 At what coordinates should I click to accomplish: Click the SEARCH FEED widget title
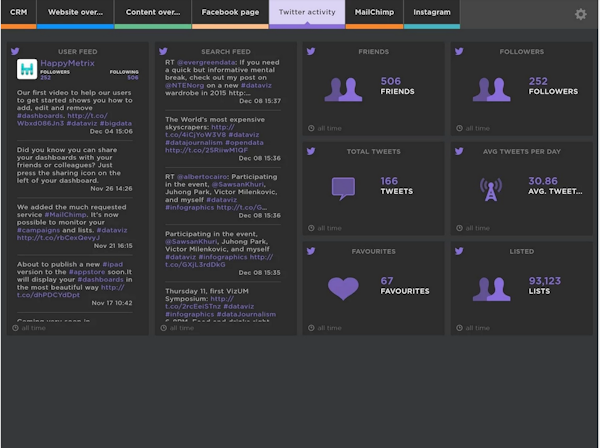[226, 52]
